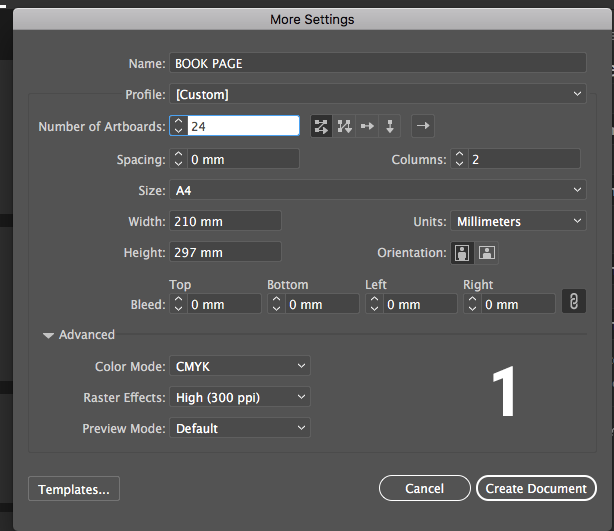The image size is (614, 531).
Task: Choose portrait orientation icon
Action: coord(462,253)
